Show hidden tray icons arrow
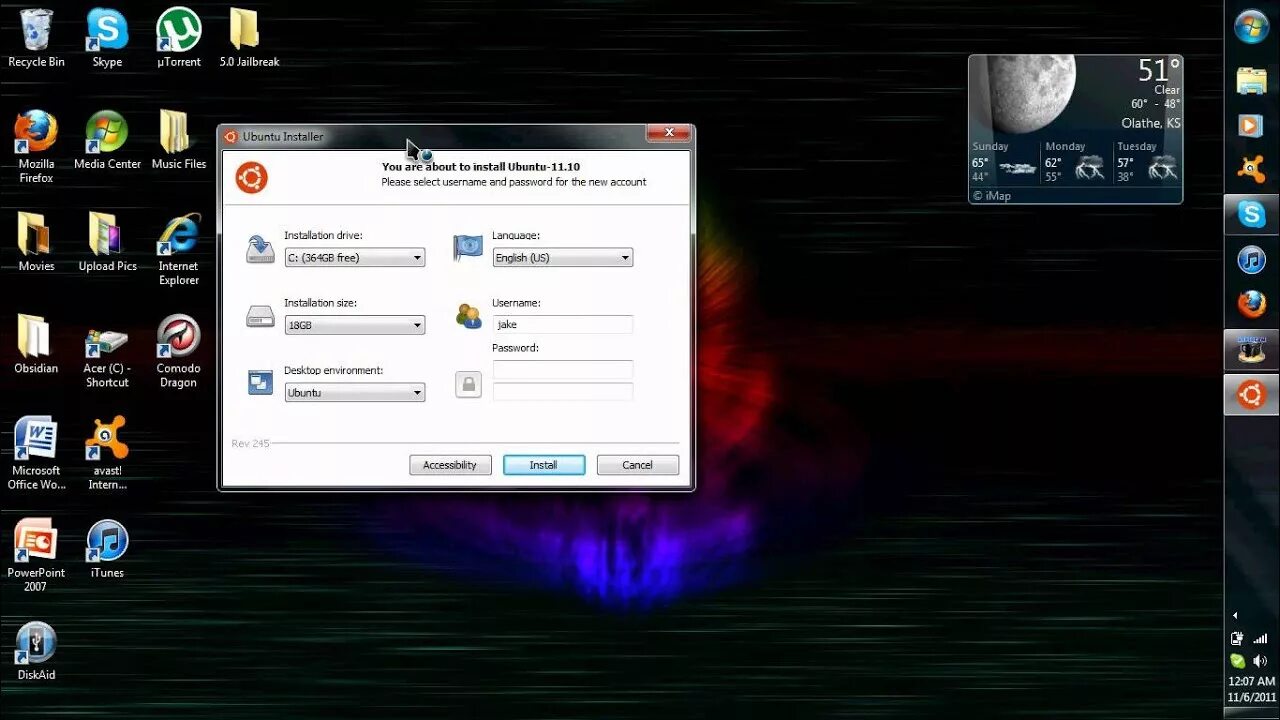The image size is (1280, 720). tap(1235, 615)
